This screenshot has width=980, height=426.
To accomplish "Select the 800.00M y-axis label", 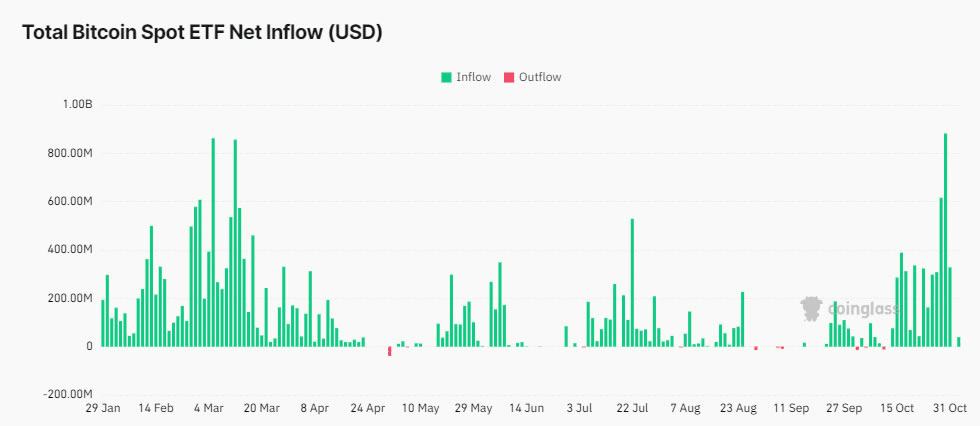I will click(70, 153).
